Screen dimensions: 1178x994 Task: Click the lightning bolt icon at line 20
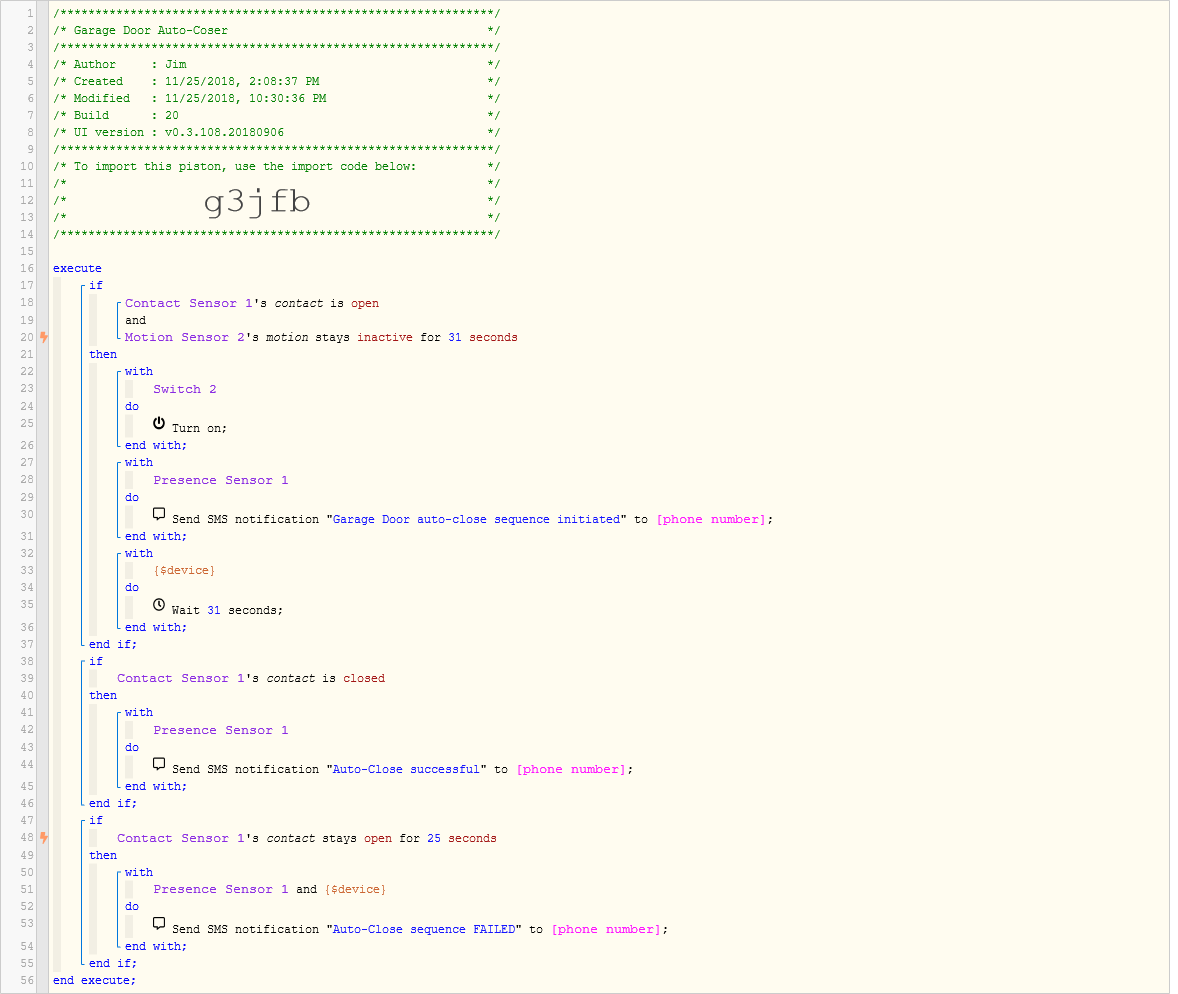click(44, 337)
